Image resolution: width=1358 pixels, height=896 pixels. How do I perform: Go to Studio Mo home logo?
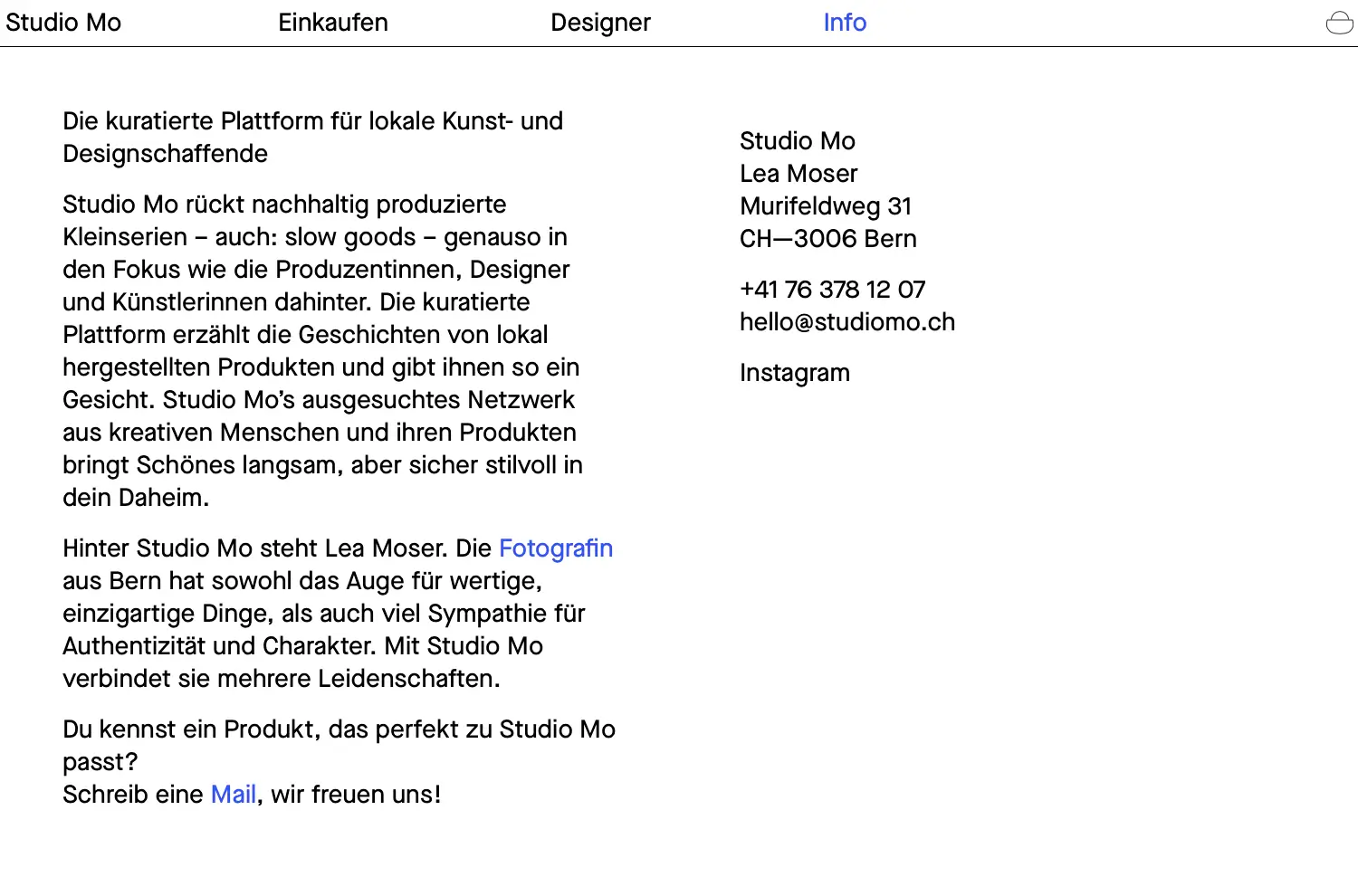[x=63, y=23]
